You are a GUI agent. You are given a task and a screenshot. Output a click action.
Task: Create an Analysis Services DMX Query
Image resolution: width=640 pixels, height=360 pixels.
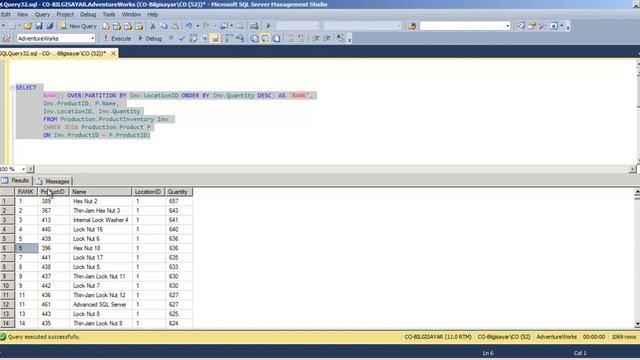click(128, 26)
